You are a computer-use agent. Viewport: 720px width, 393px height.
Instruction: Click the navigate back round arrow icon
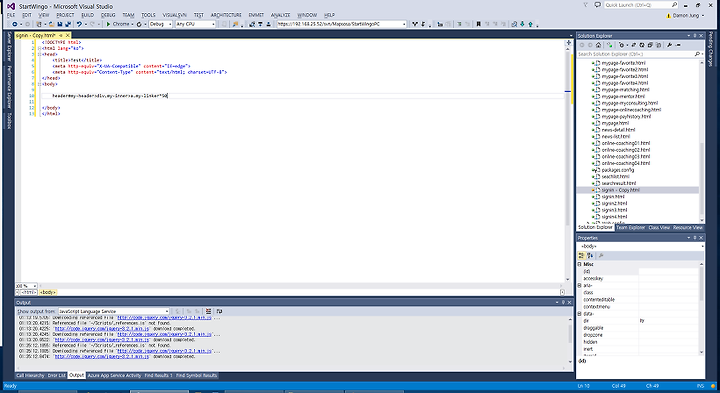click(x=15, y=24)
